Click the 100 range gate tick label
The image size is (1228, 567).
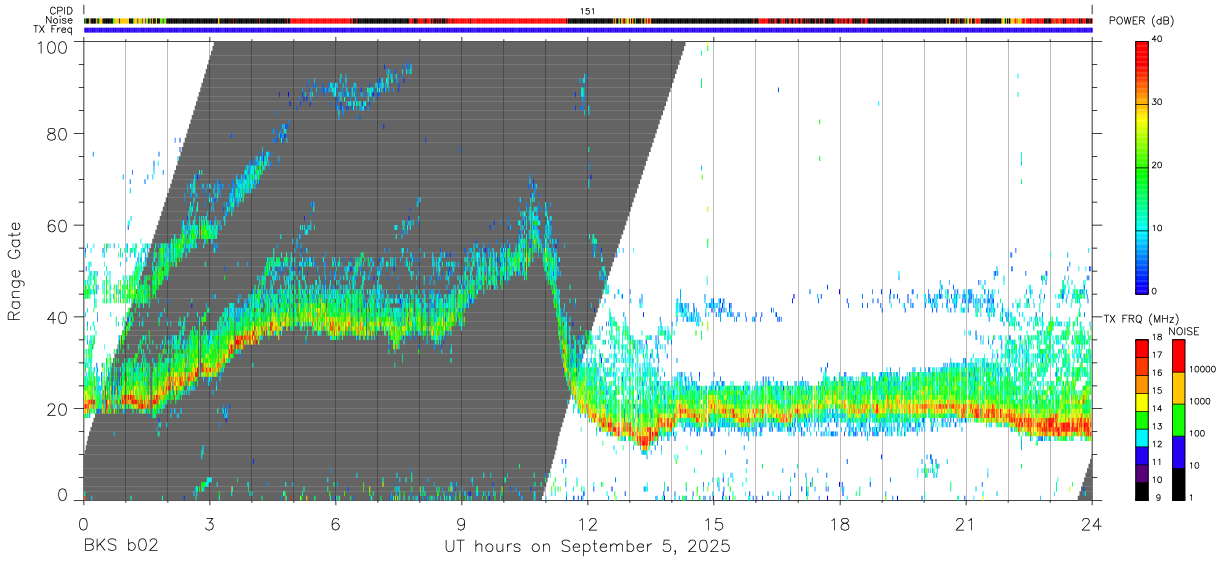pyautogui.click(x=52, y=48)
